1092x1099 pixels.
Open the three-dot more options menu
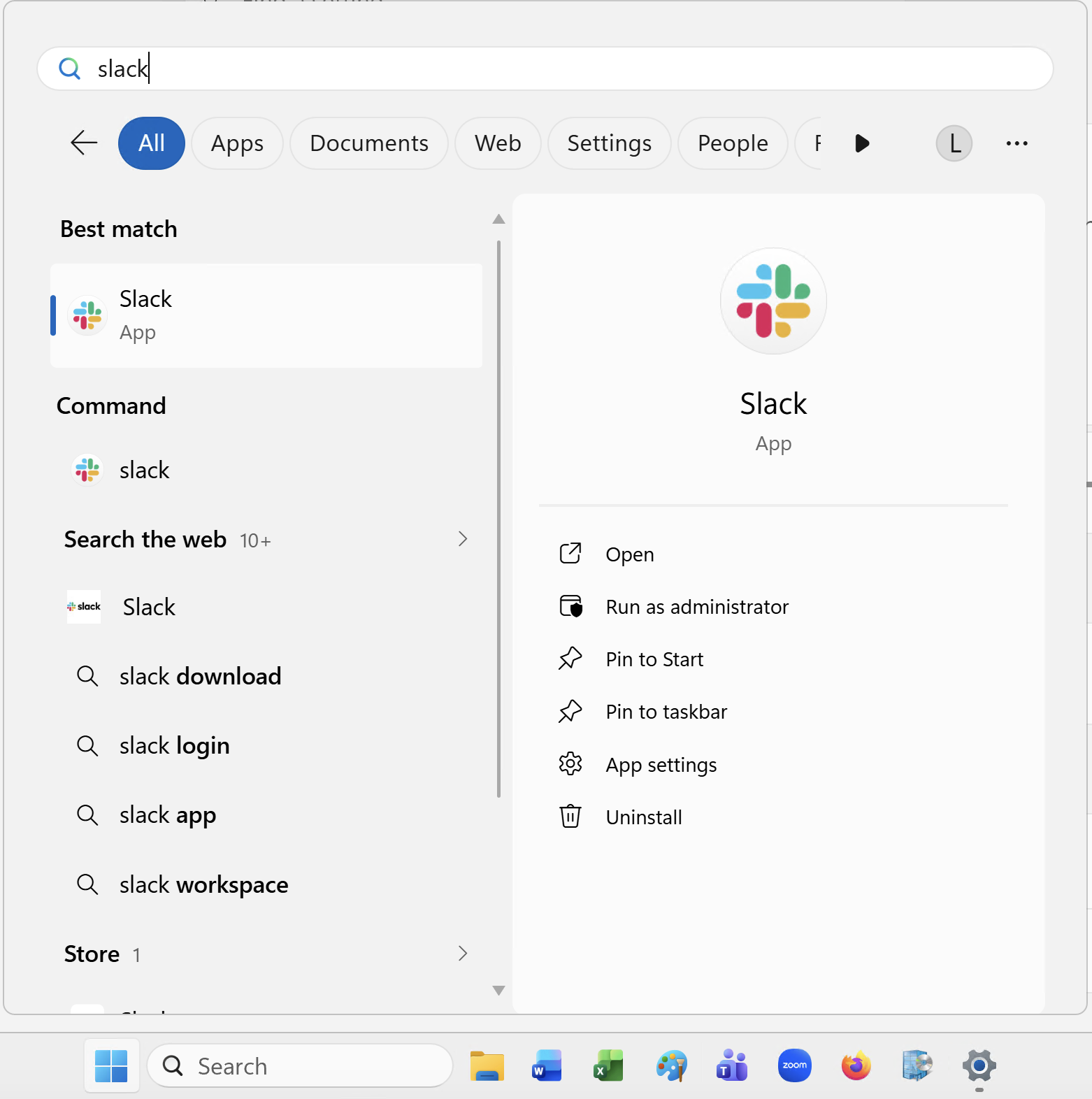pos(1016,143)
